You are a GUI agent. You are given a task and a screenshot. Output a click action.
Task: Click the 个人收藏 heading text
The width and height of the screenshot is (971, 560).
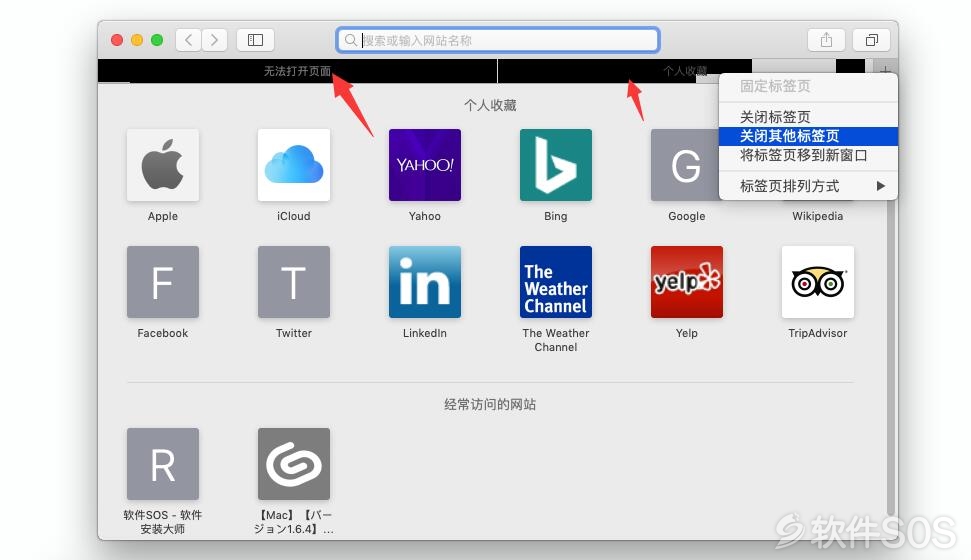(x=490, y=105)
